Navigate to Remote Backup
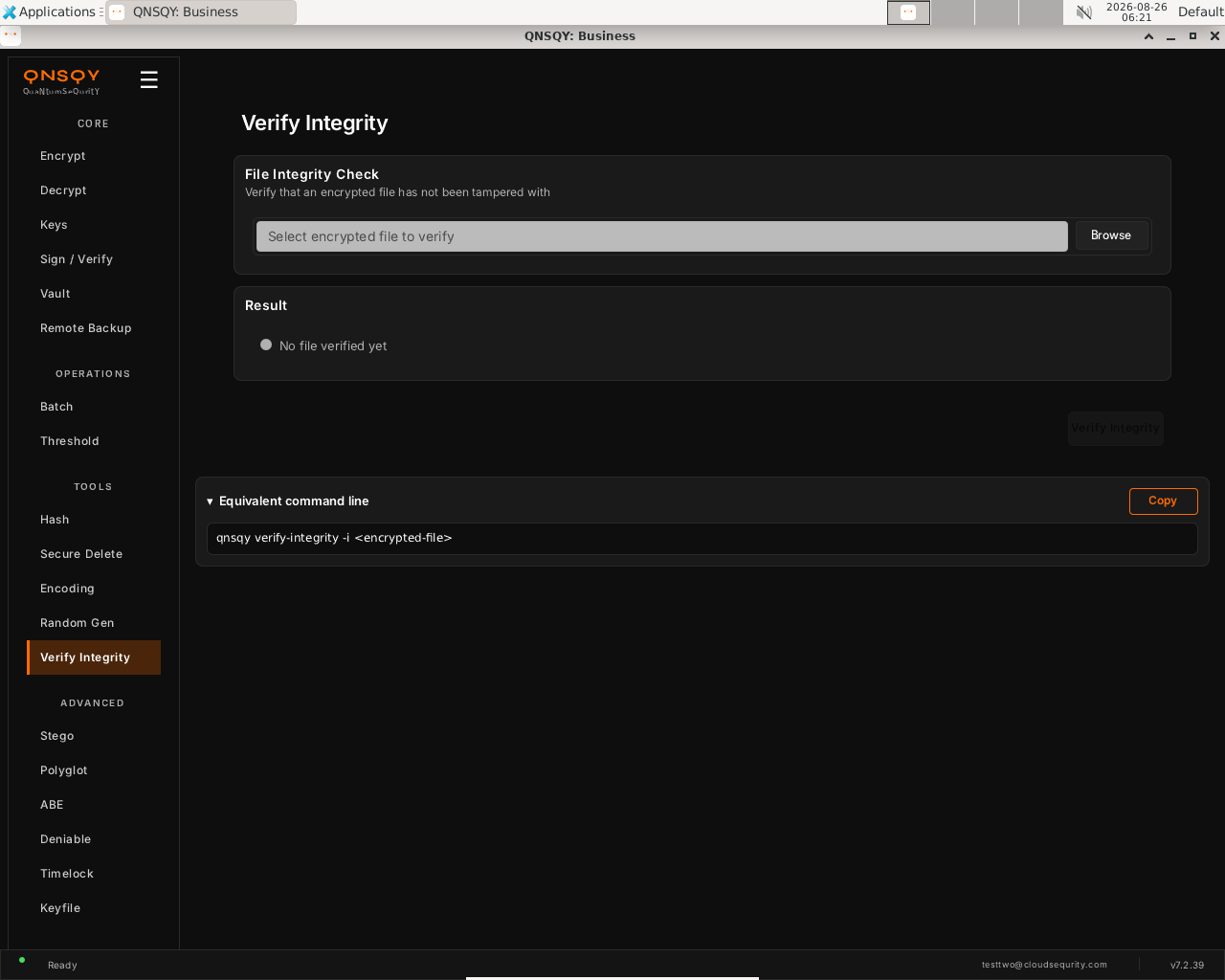Image resolution: width=1225 pixels, height=980 pixels. tap(94, 328)
